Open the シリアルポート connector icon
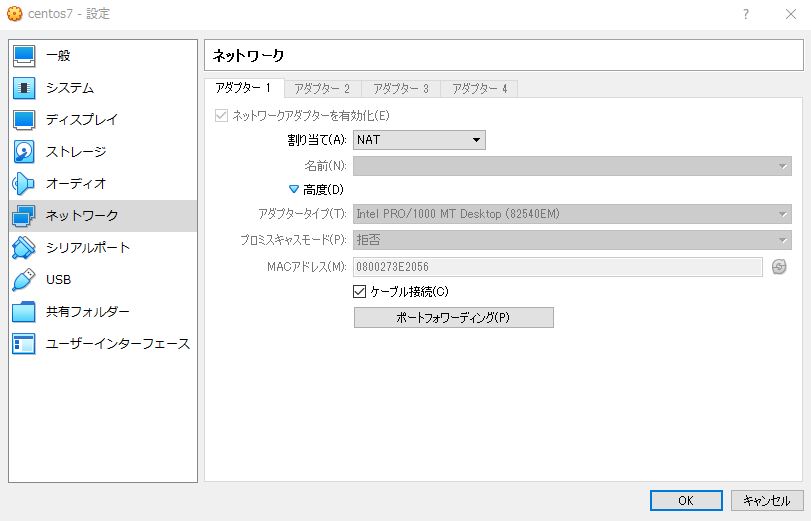Screen dimensions: 811x521 coord(24,248)
